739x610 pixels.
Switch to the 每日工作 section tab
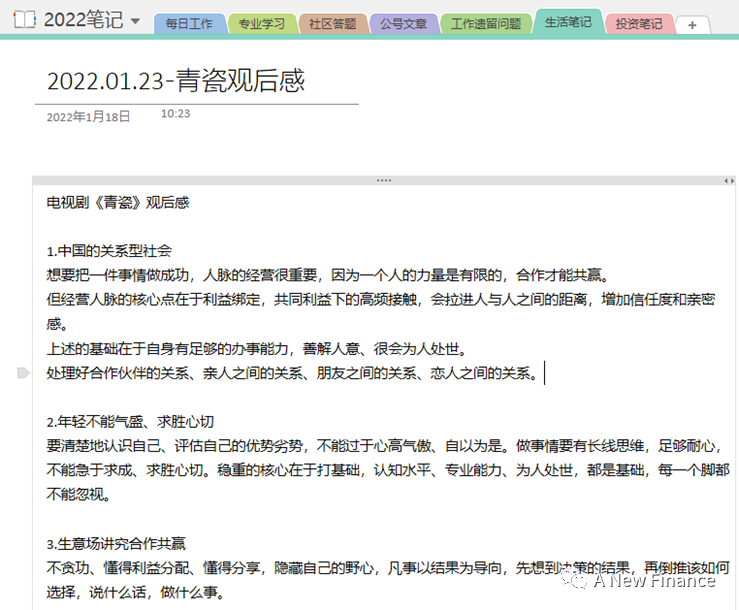tap(189, 24)
